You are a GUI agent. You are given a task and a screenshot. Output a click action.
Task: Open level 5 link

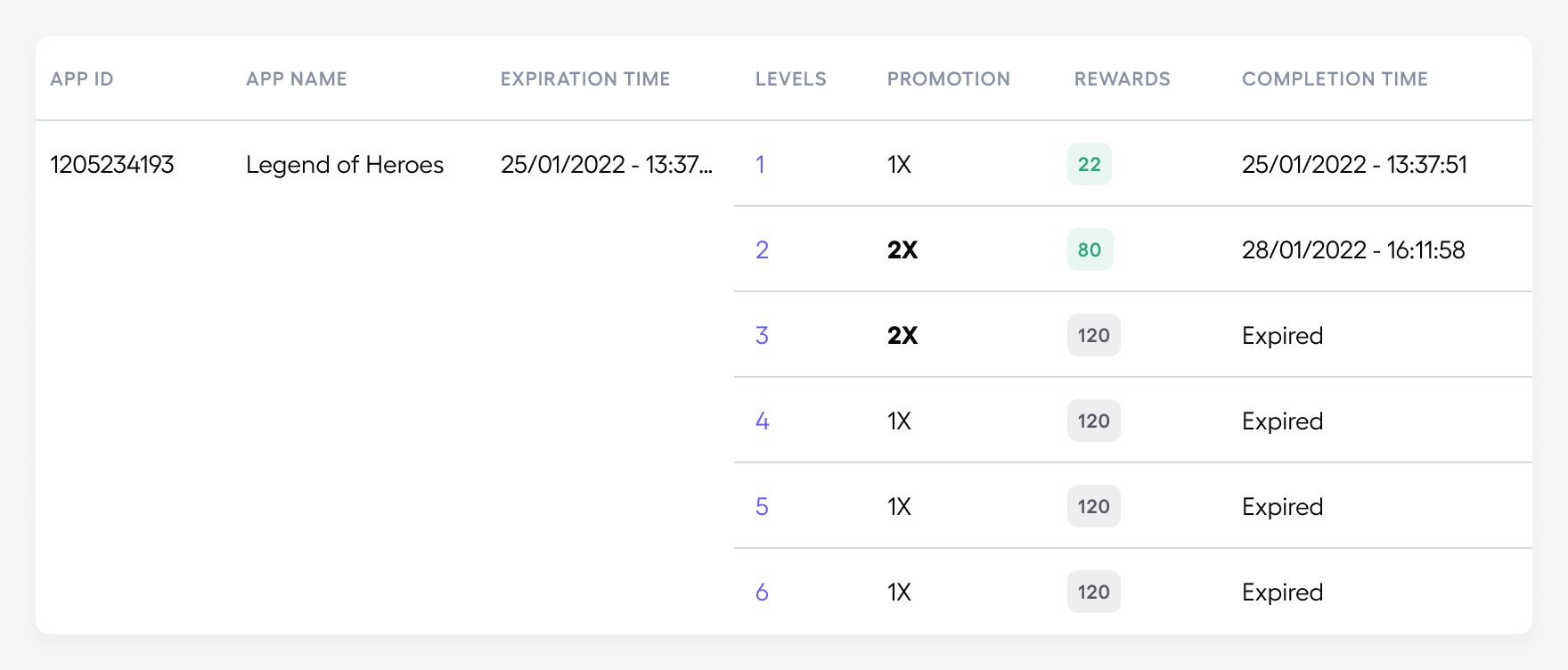tap(762, 506)
